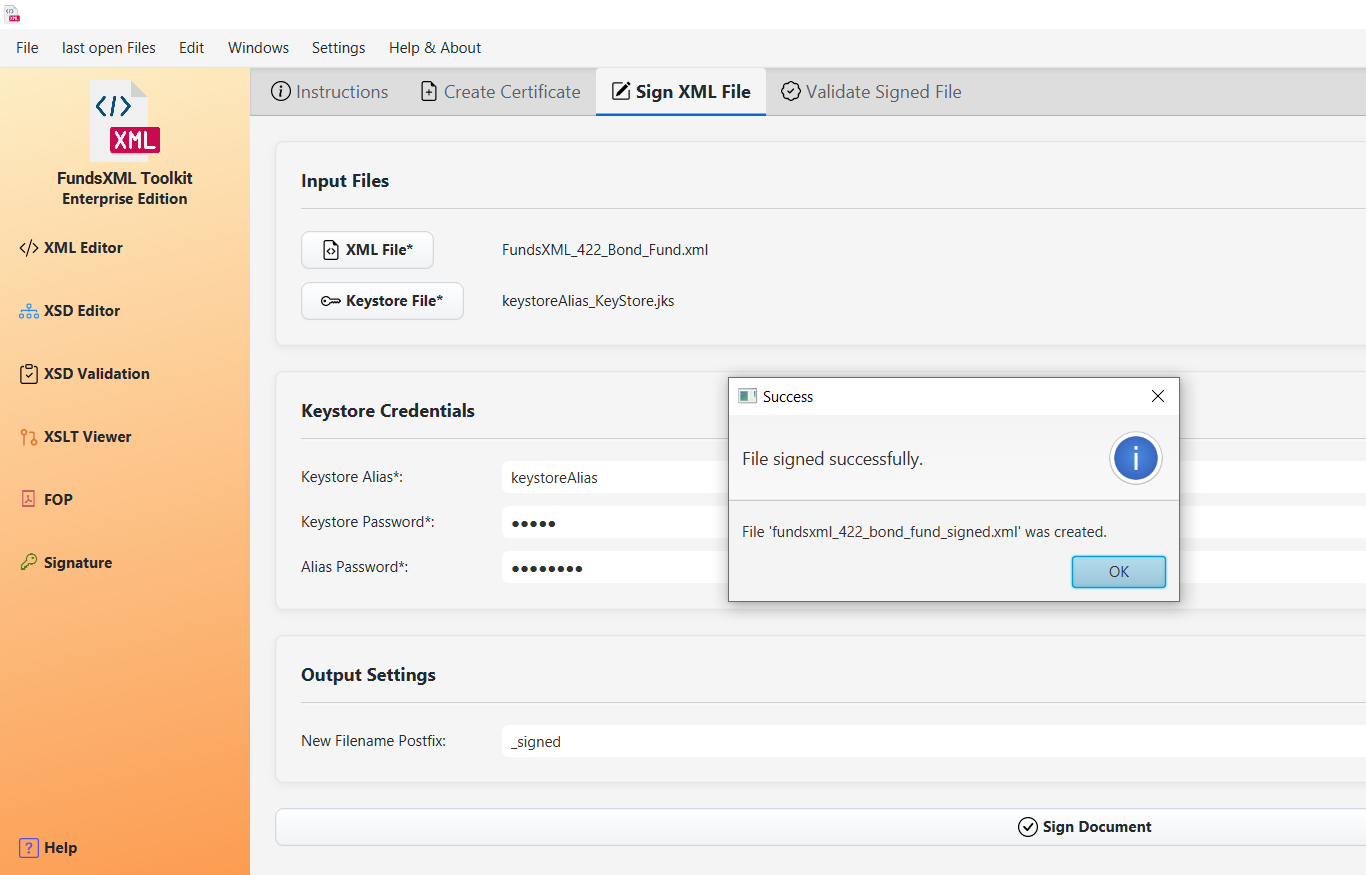Click the New Filename Postfix field
Screen dimensions: 1366x875
(934, 742)
